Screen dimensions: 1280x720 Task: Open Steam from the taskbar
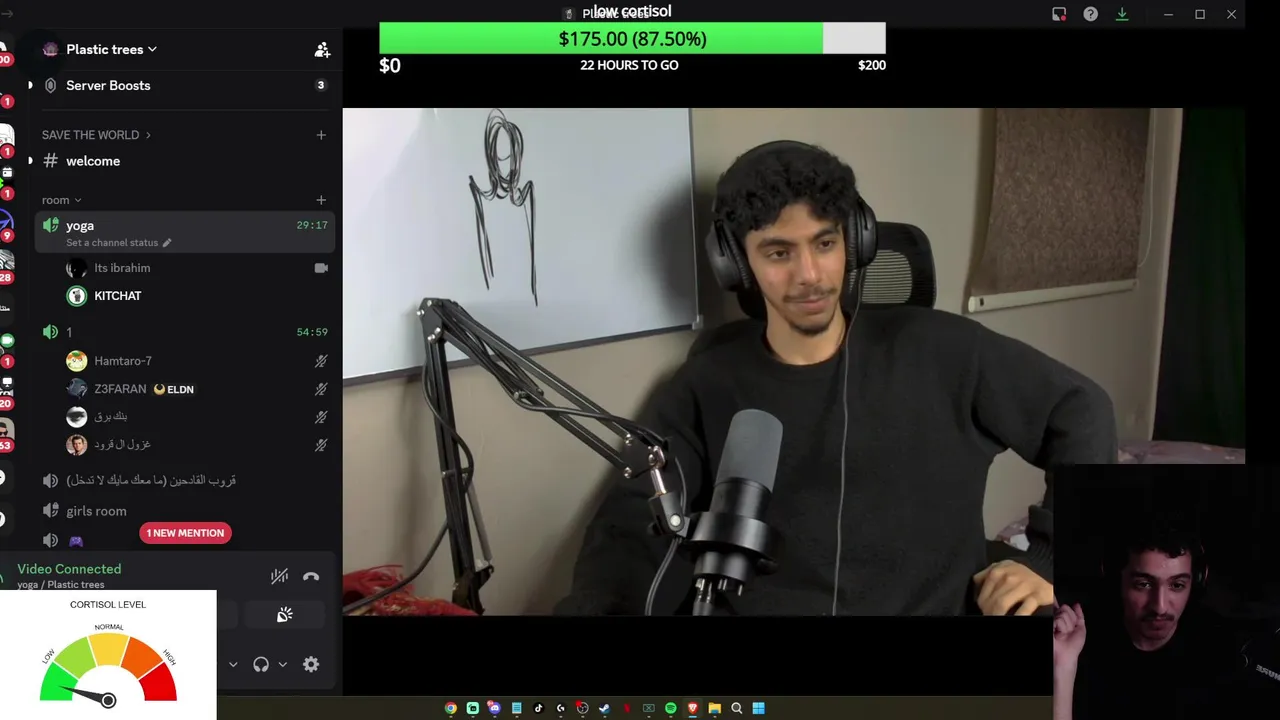(604, 708)
